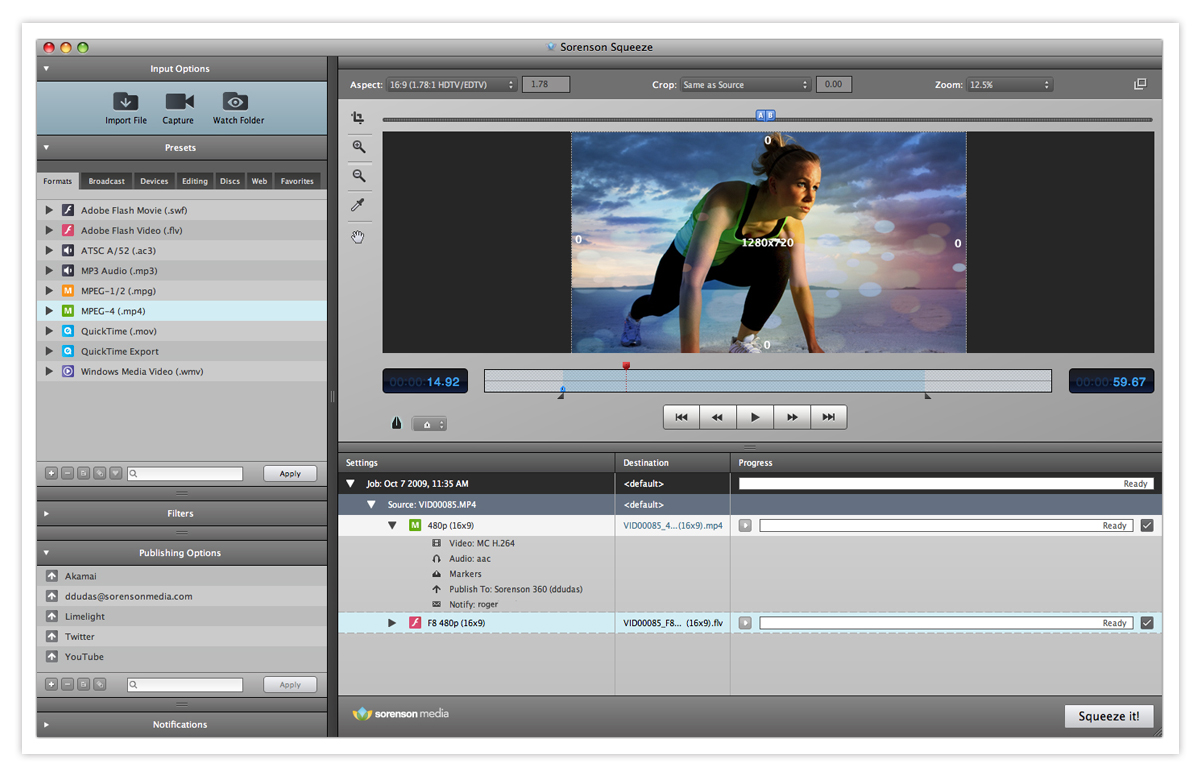Screen dimensions: 1202x777
Task: Switch to the Web presets tab
Action: (259, 181)
